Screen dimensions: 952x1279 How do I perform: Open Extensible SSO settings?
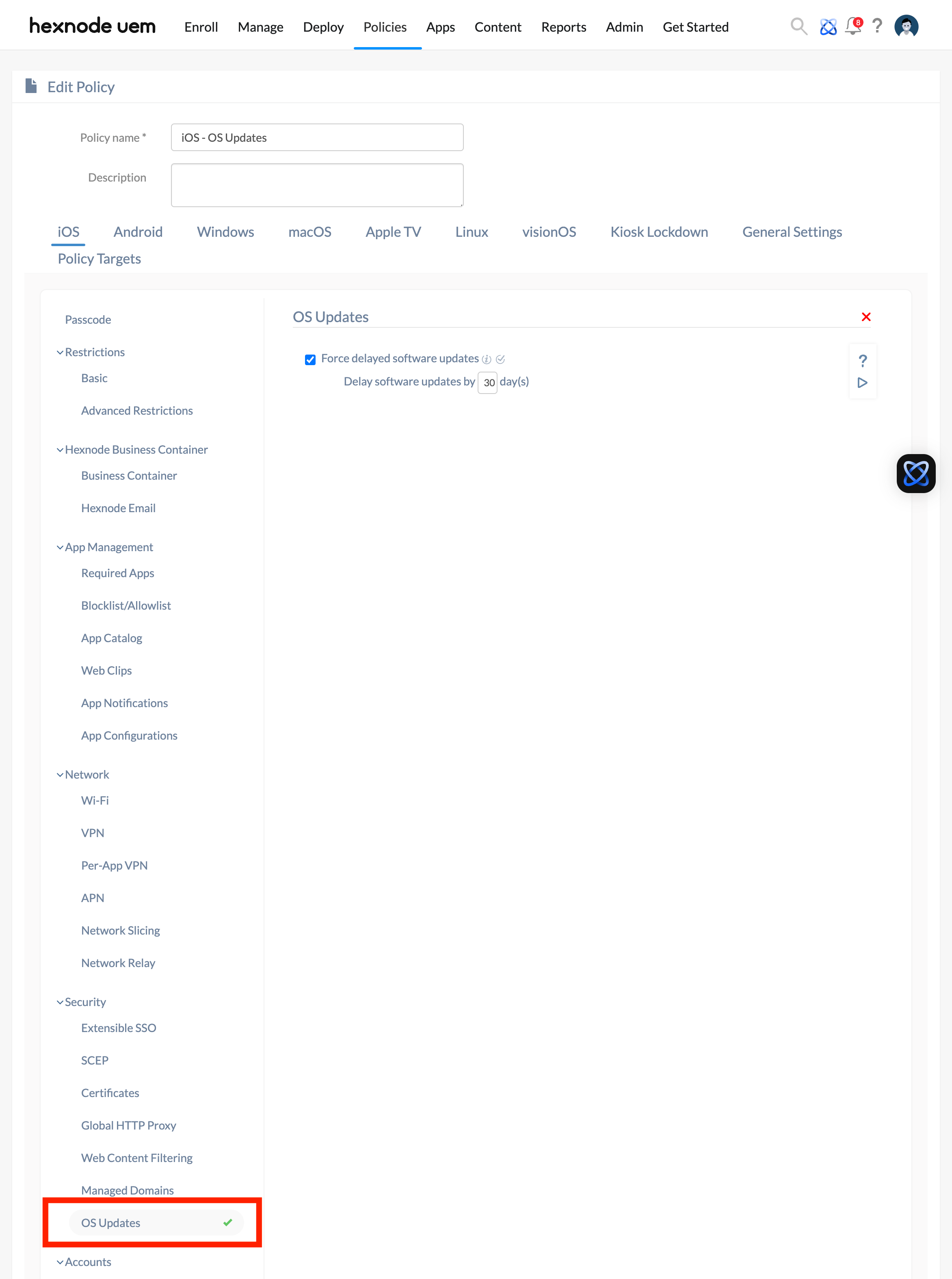(118, 1028)
